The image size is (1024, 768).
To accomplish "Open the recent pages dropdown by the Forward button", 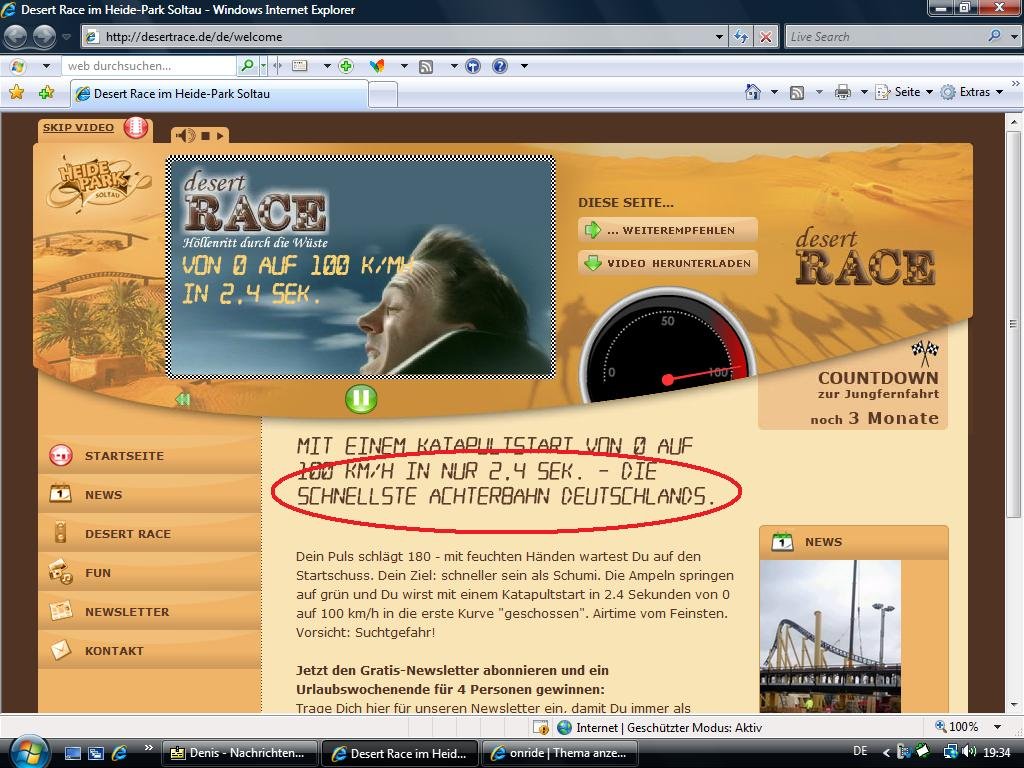I will point(66,37).
